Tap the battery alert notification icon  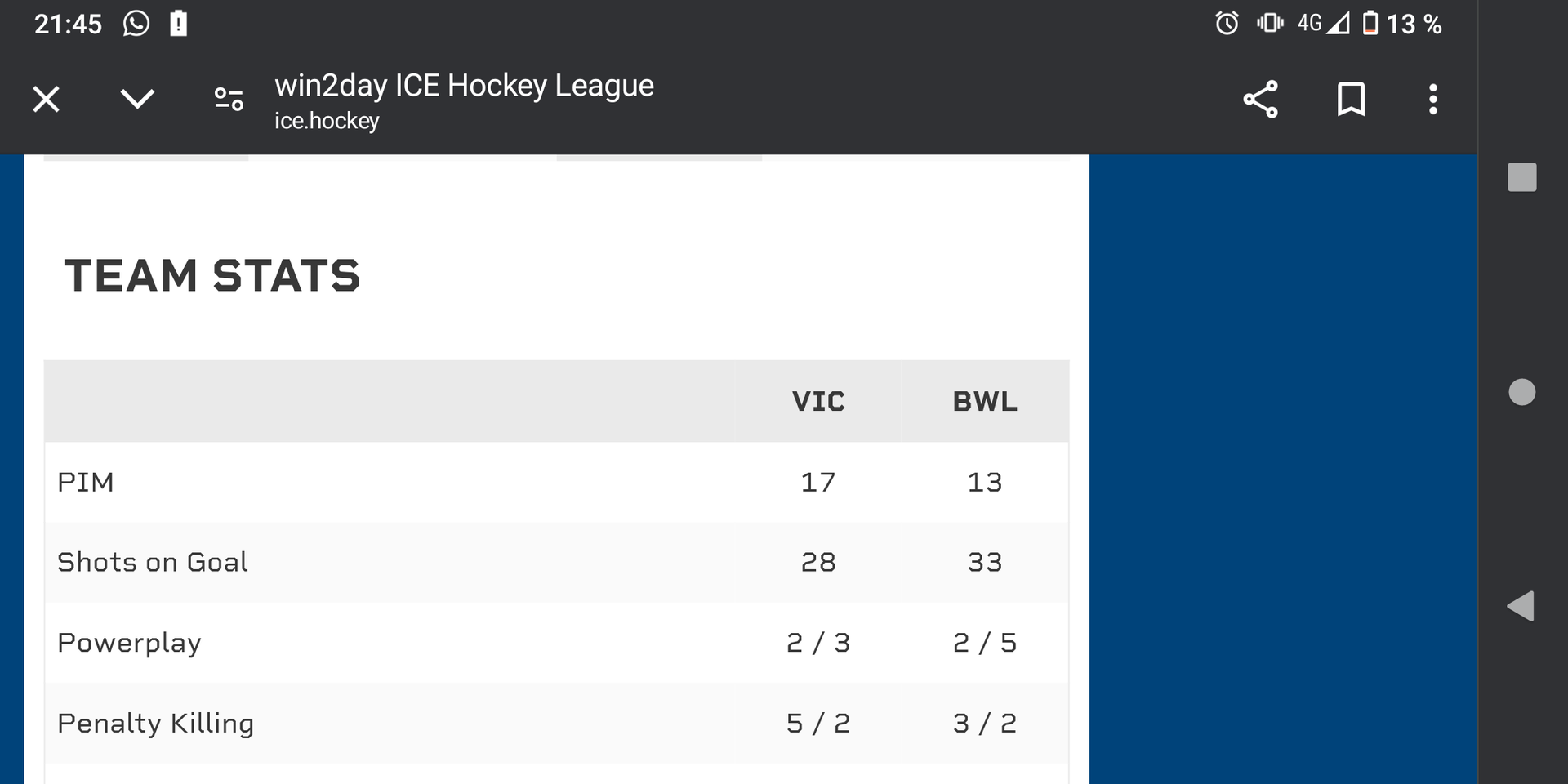178,23
